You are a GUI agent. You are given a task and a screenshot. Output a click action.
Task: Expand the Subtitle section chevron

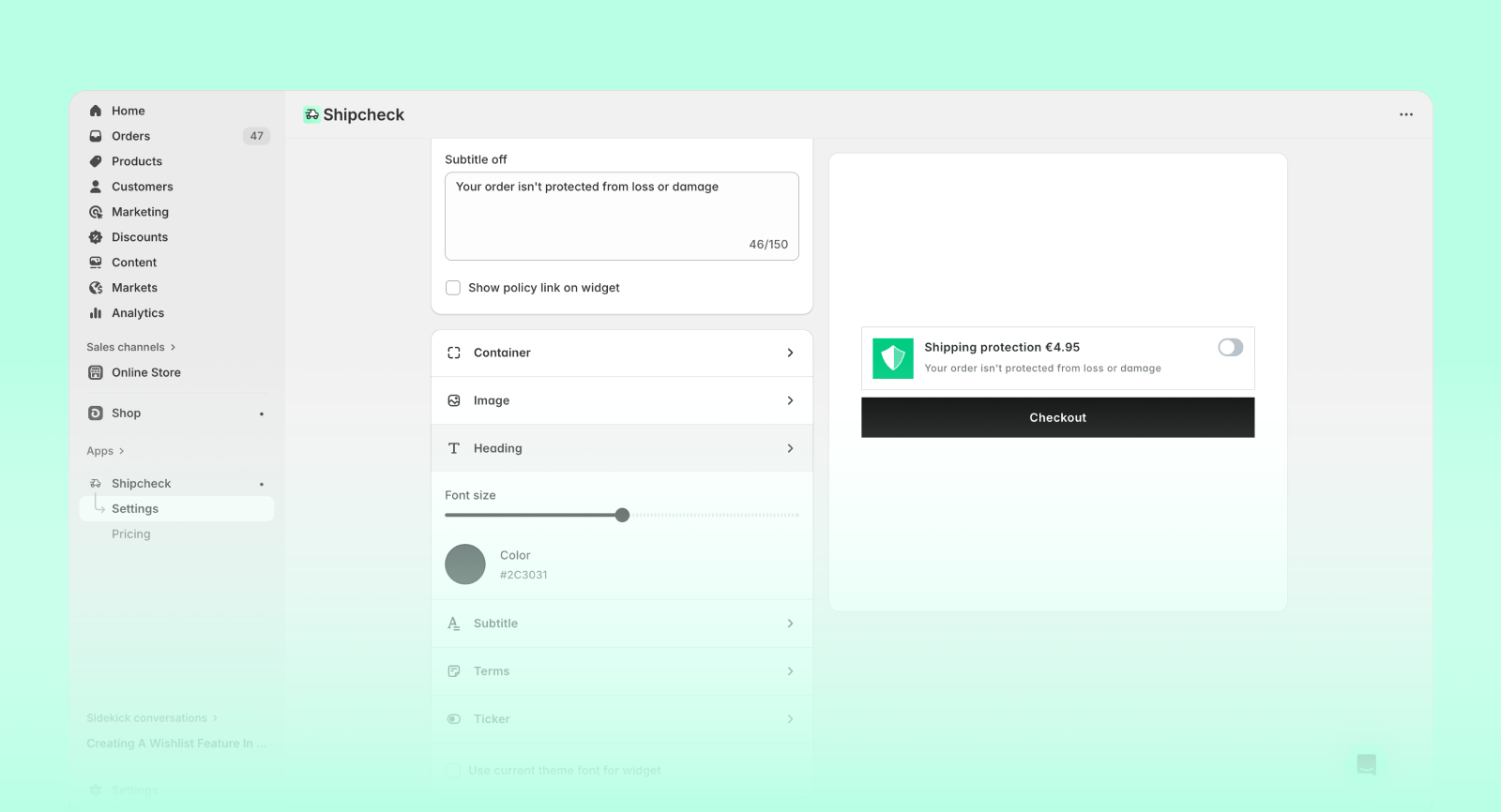(790, 624)
